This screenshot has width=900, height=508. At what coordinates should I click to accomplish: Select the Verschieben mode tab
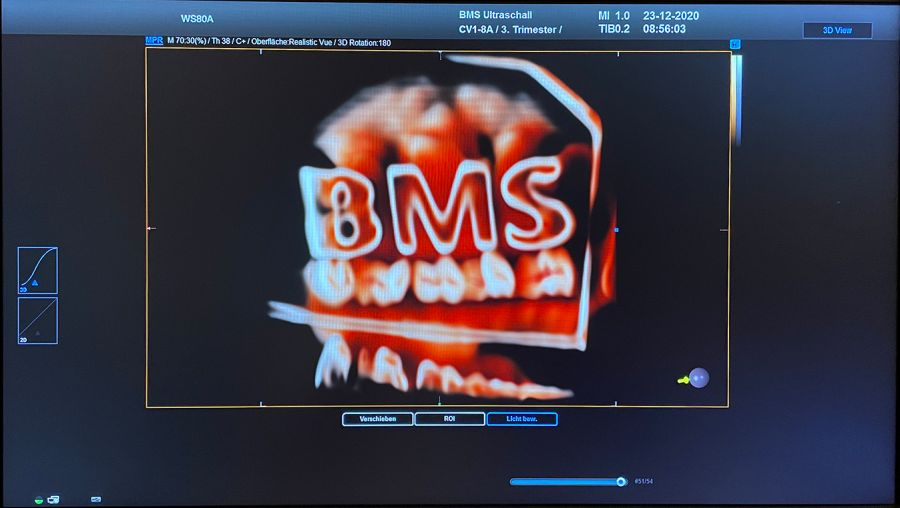tap(378, 419)
